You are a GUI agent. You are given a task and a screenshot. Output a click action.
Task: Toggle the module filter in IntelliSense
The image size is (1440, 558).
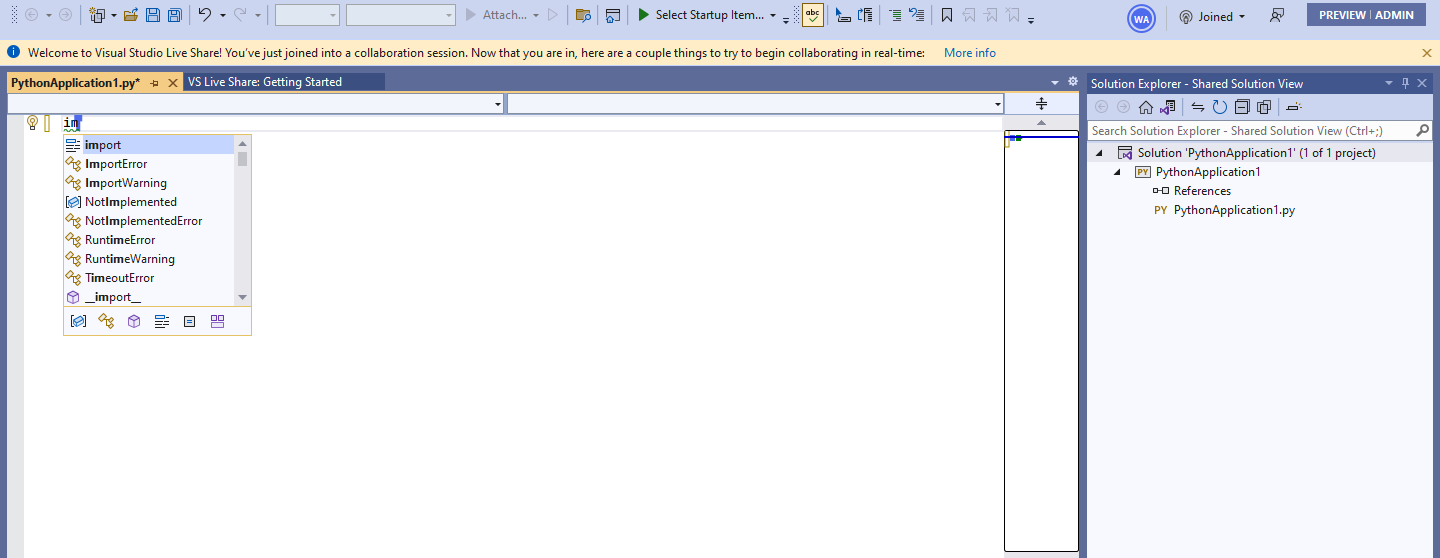(134, 321)
